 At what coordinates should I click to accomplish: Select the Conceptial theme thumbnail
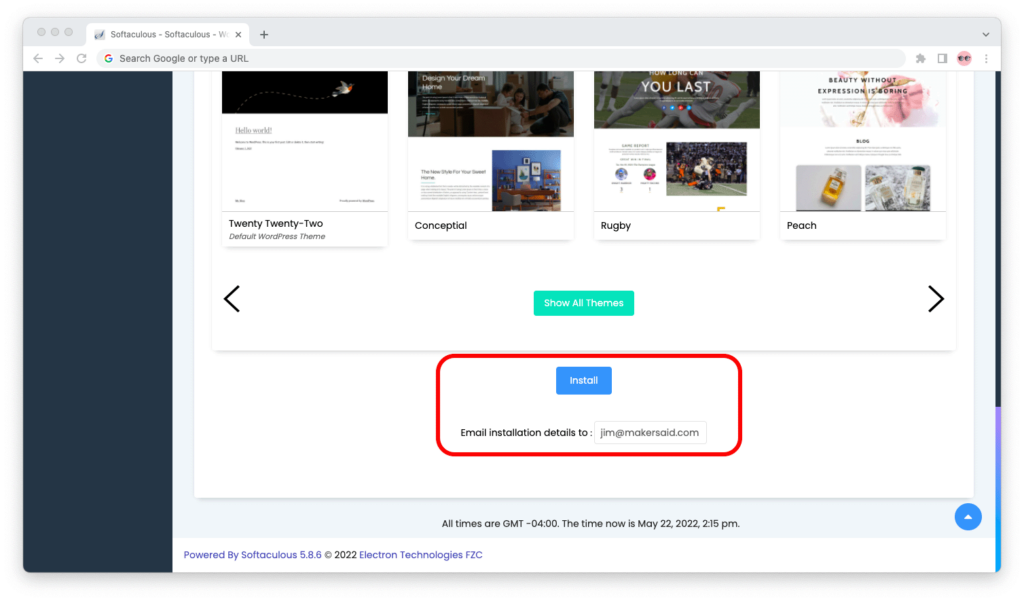coord(490,141)
